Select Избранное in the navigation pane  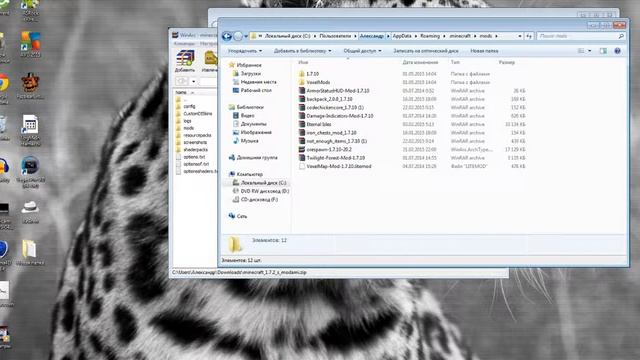pos(249,65)
